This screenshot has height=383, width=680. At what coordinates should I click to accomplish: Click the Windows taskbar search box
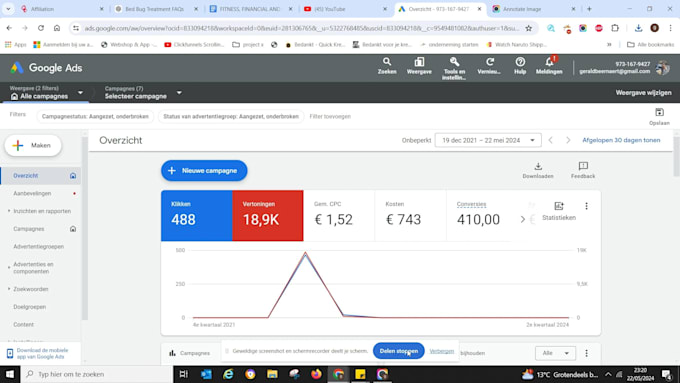(96, 374)
